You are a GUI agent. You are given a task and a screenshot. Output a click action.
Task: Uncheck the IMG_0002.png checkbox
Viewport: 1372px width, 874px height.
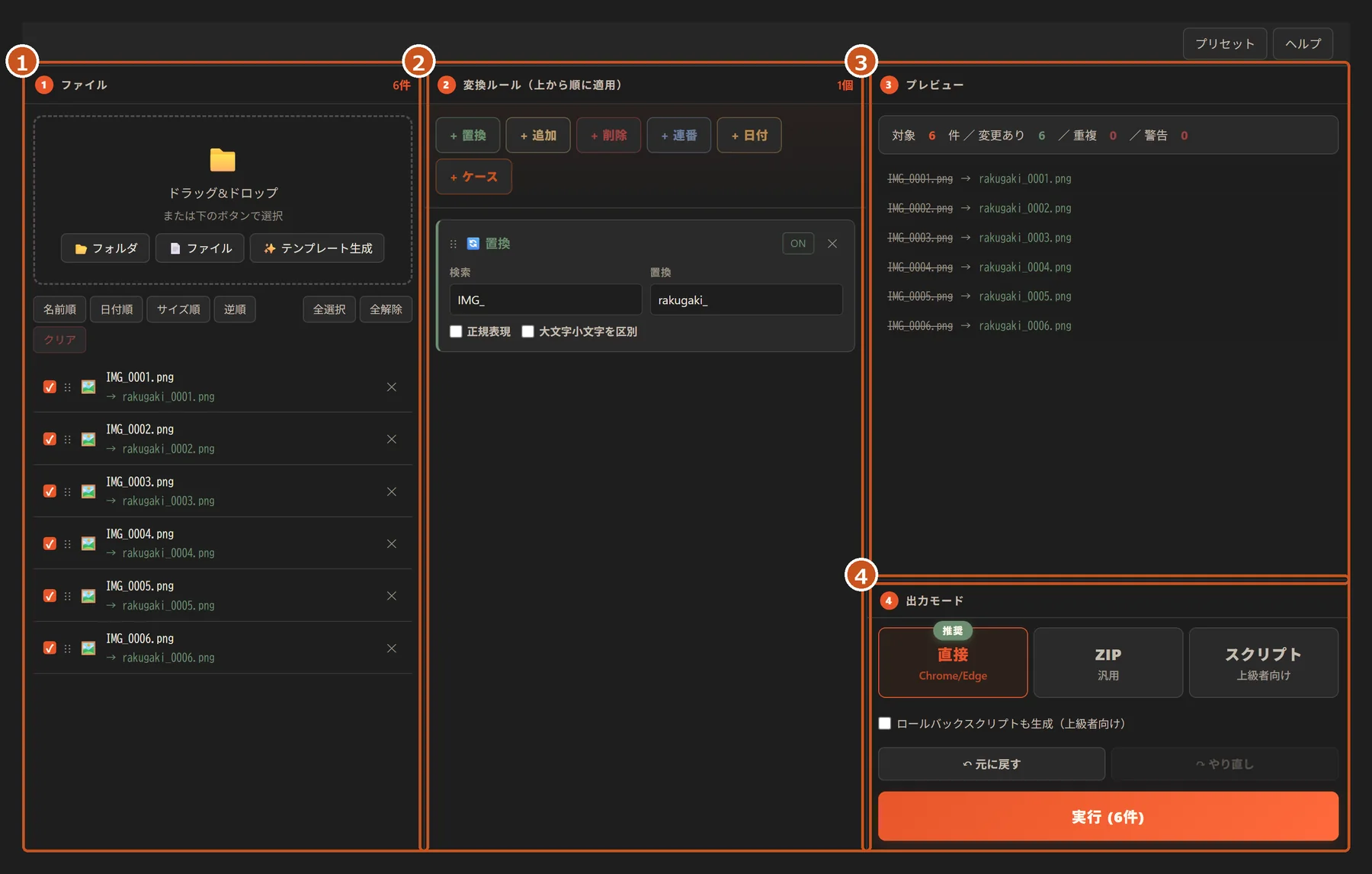point(50,439)
